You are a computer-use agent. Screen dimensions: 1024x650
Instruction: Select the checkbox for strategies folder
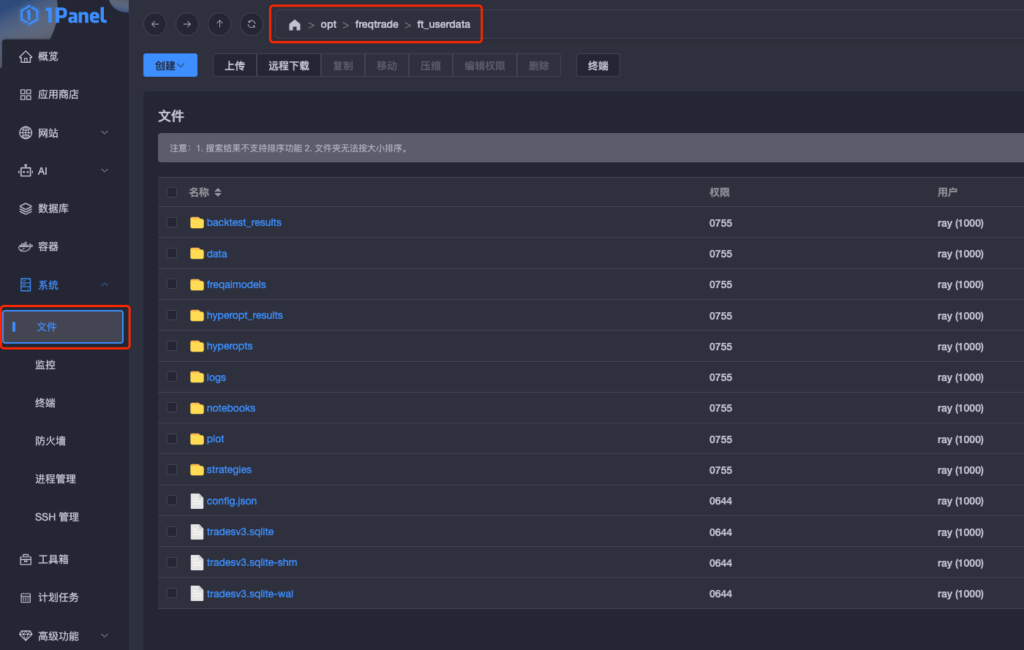point(172,470)
